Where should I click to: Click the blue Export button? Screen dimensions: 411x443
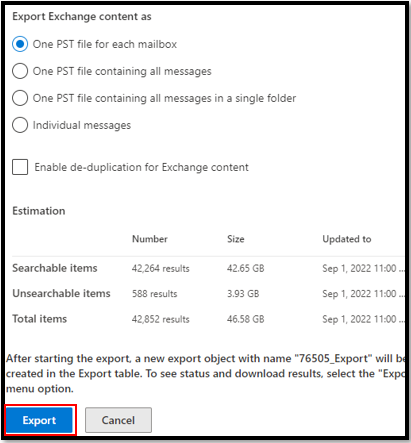[x=39, y=420]
